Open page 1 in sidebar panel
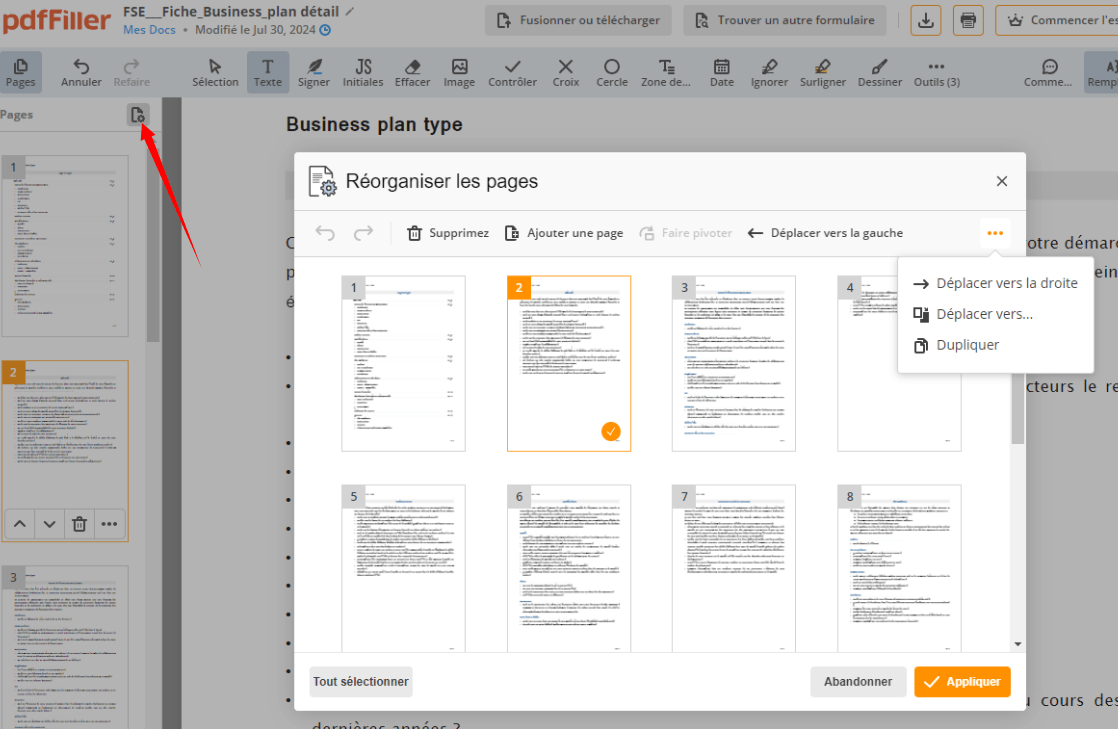This screenshot has width=1118, height=729. [65, 246]
